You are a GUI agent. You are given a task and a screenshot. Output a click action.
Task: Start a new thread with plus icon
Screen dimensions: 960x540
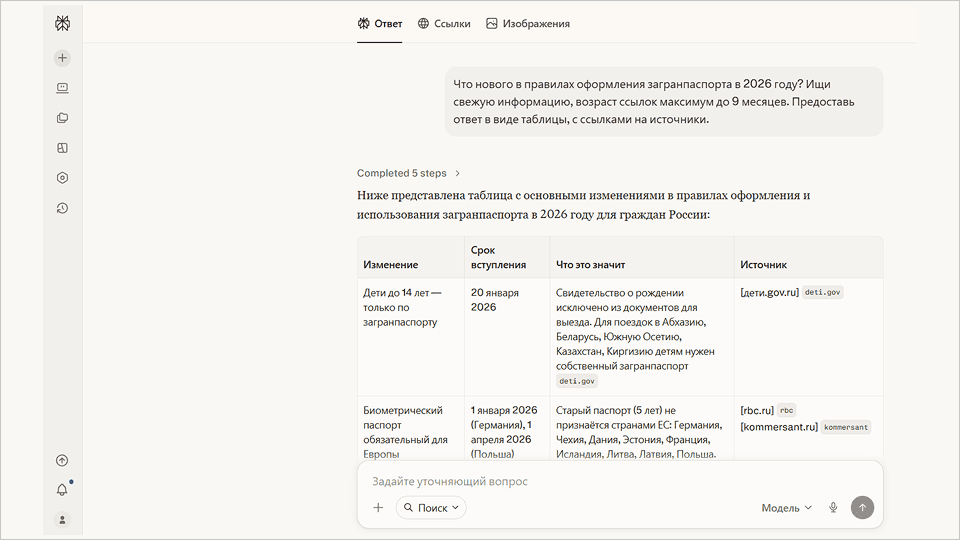tap(62, 58)
